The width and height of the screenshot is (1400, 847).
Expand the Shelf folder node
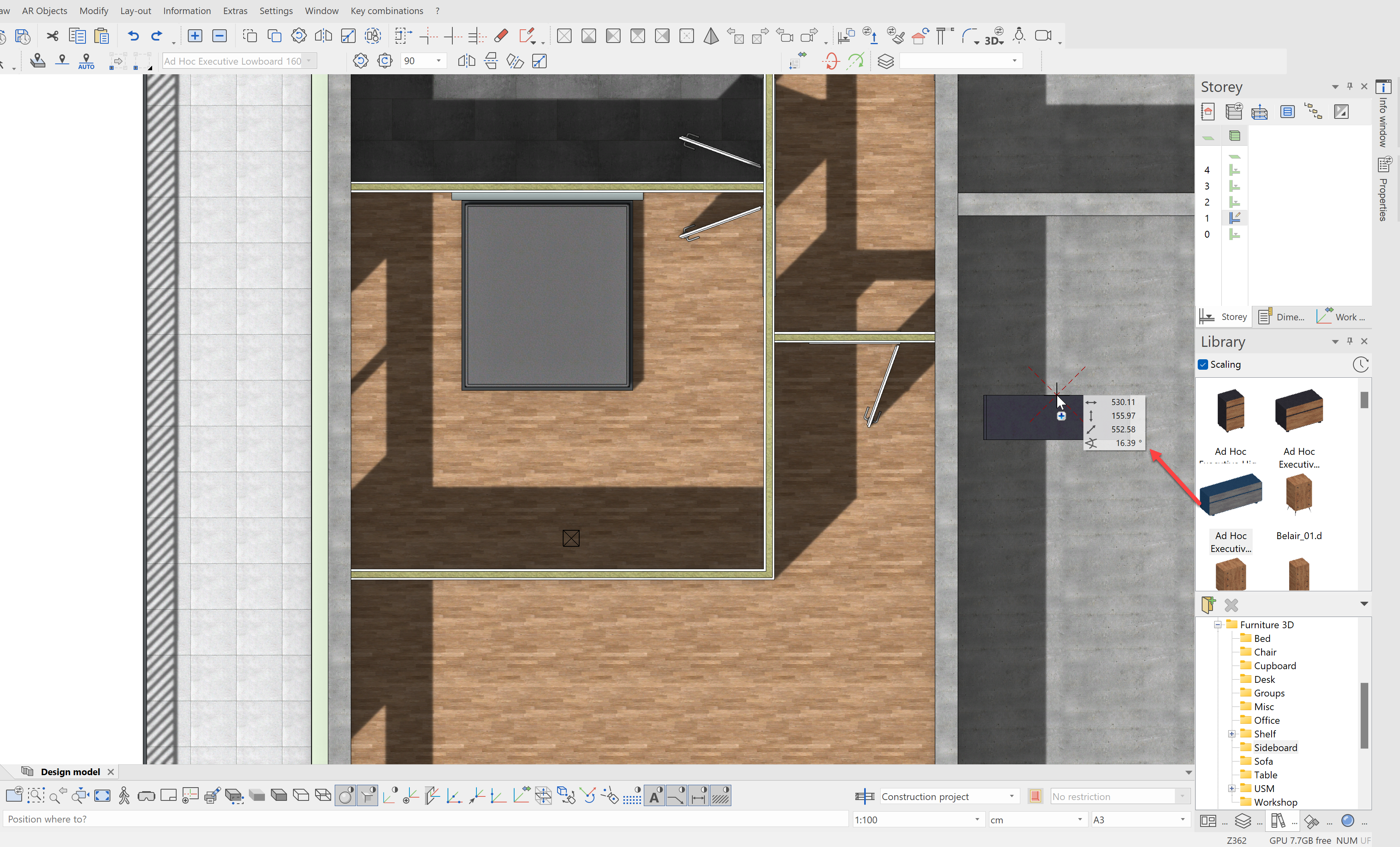(x=1231, y=734)
